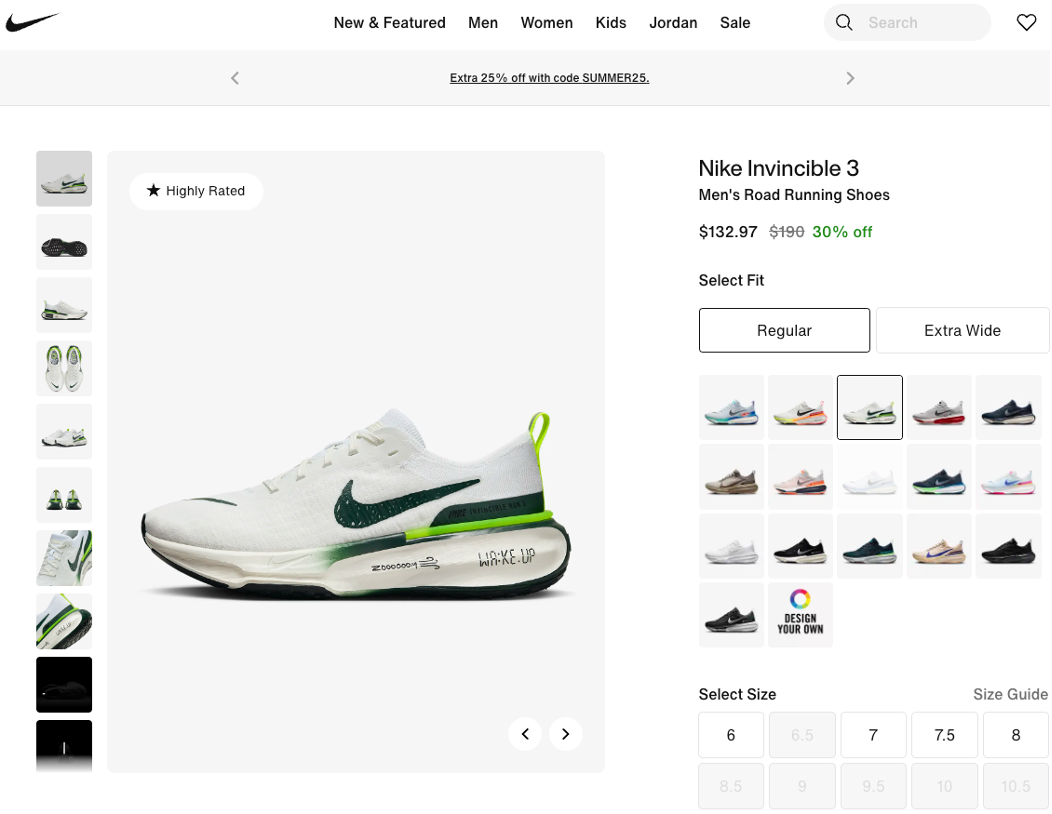
Task: Click the main product shoe image
Action: pyautogui.click(x=356, y=462)
